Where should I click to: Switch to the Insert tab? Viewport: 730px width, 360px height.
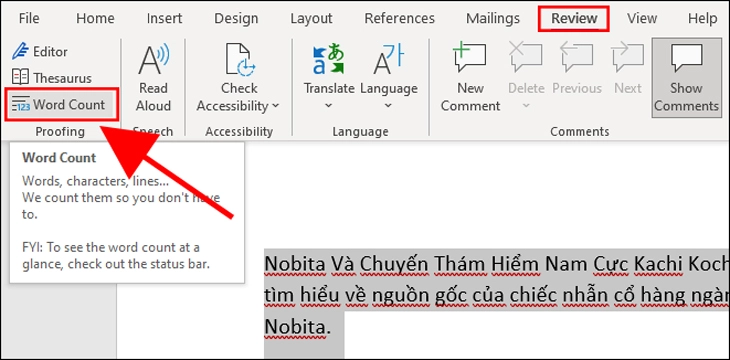(x=164, y=19)
